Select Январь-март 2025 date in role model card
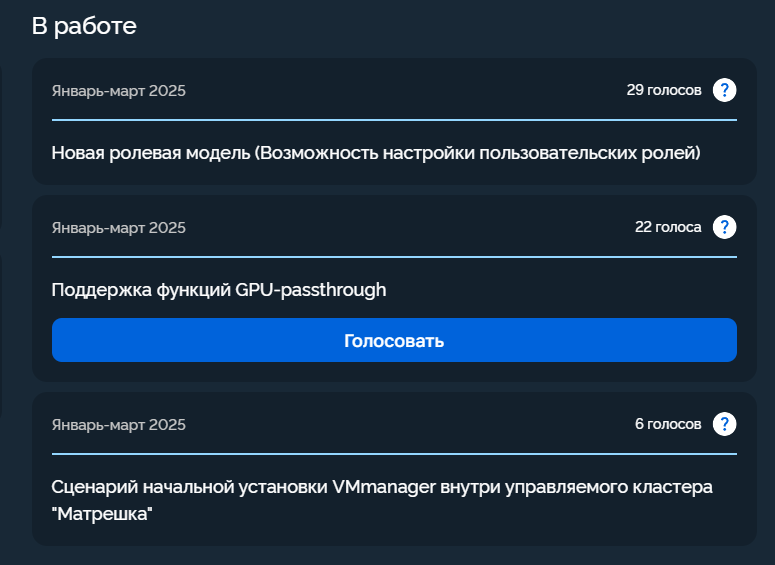The height and width of the screenshot is (565, 775). (x=119, y=91)
